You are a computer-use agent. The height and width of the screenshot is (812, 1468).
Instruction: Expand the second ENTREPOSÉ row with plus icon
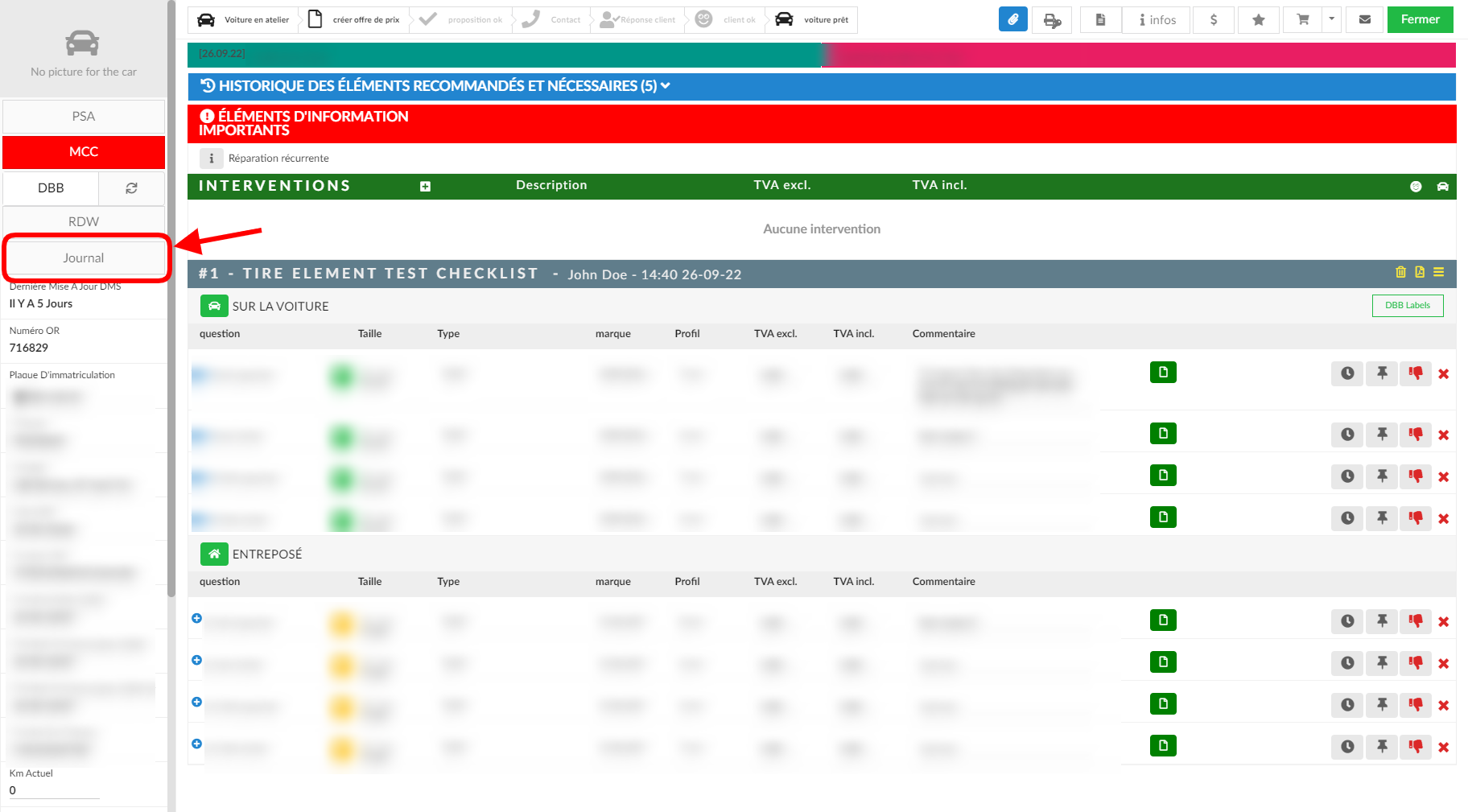(196, 660)
